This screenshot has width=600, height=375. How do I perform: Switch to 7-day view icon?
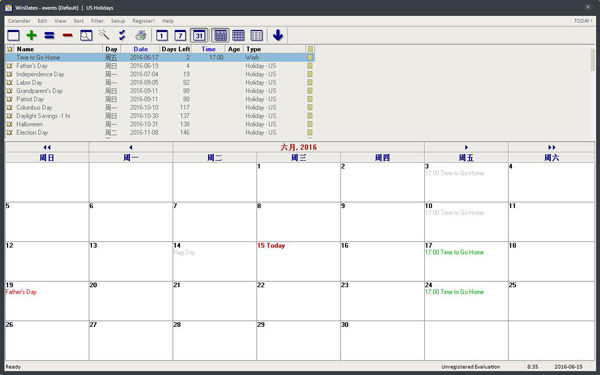click(180, 36)
